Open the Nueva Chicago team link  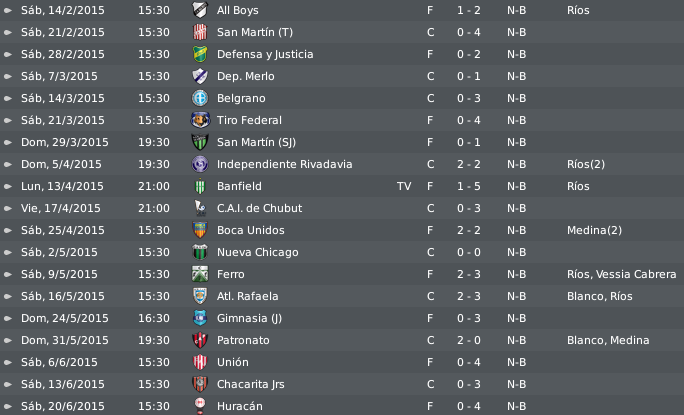click(x=257, y=252)
